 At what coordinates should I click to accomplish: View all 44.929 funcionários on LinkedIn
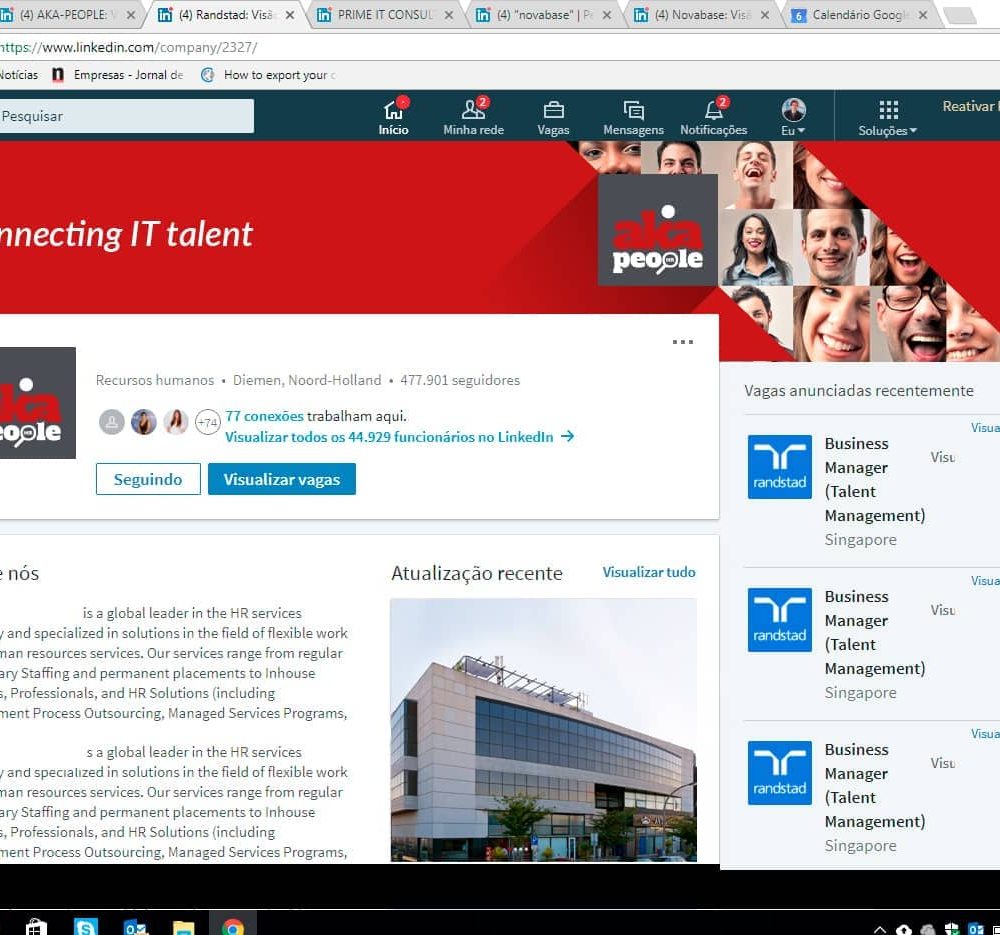[400, 437]
